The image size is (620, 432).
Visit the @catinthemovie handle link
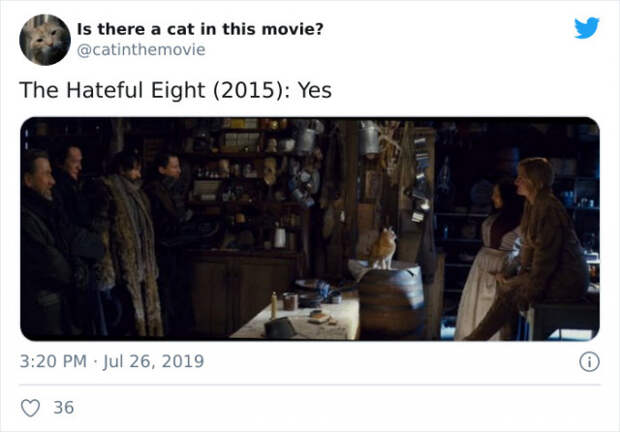point(141,50)
